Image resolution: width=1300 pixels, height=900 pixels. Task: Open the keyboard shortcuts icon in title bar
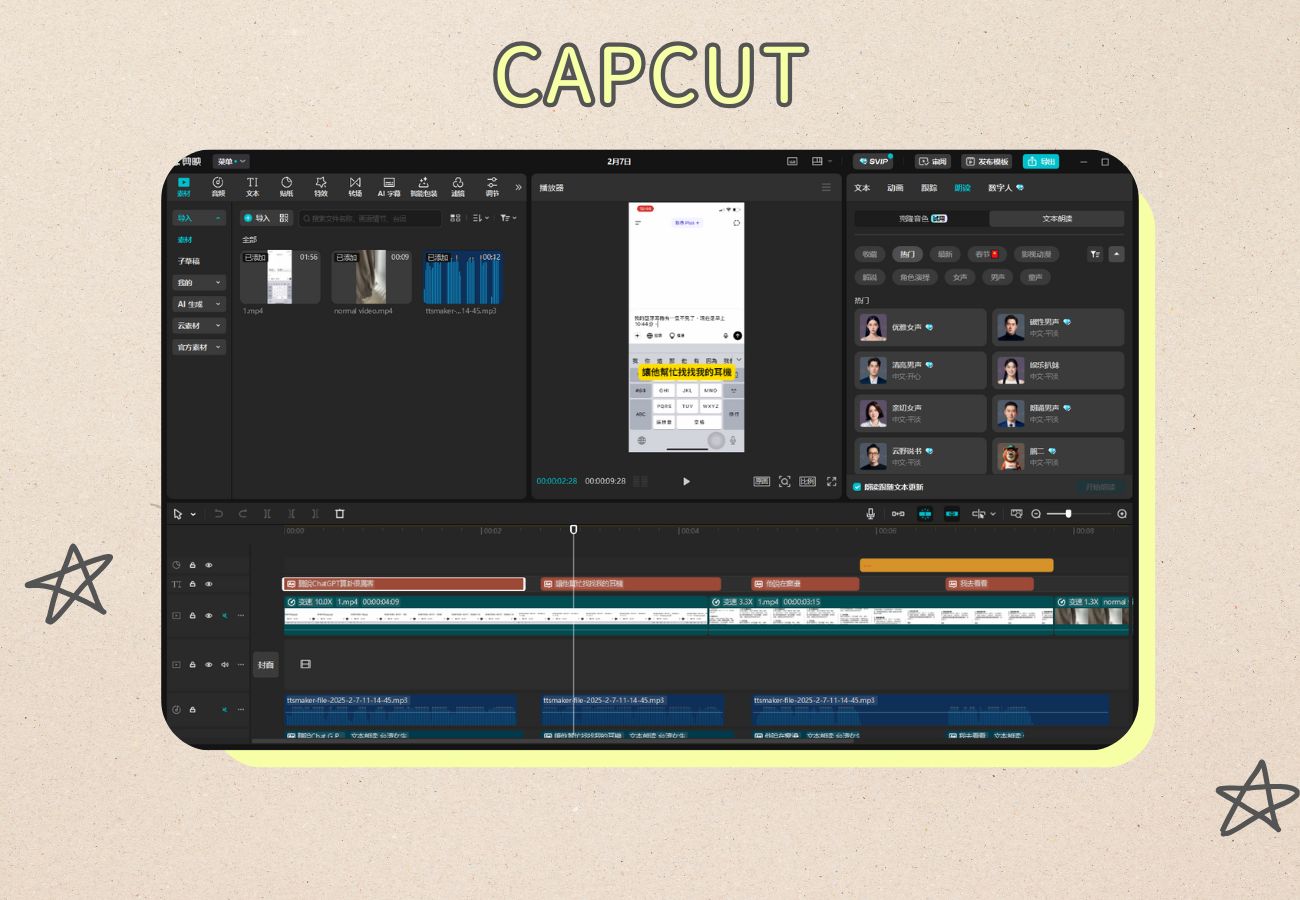click(x=792, y=161)
